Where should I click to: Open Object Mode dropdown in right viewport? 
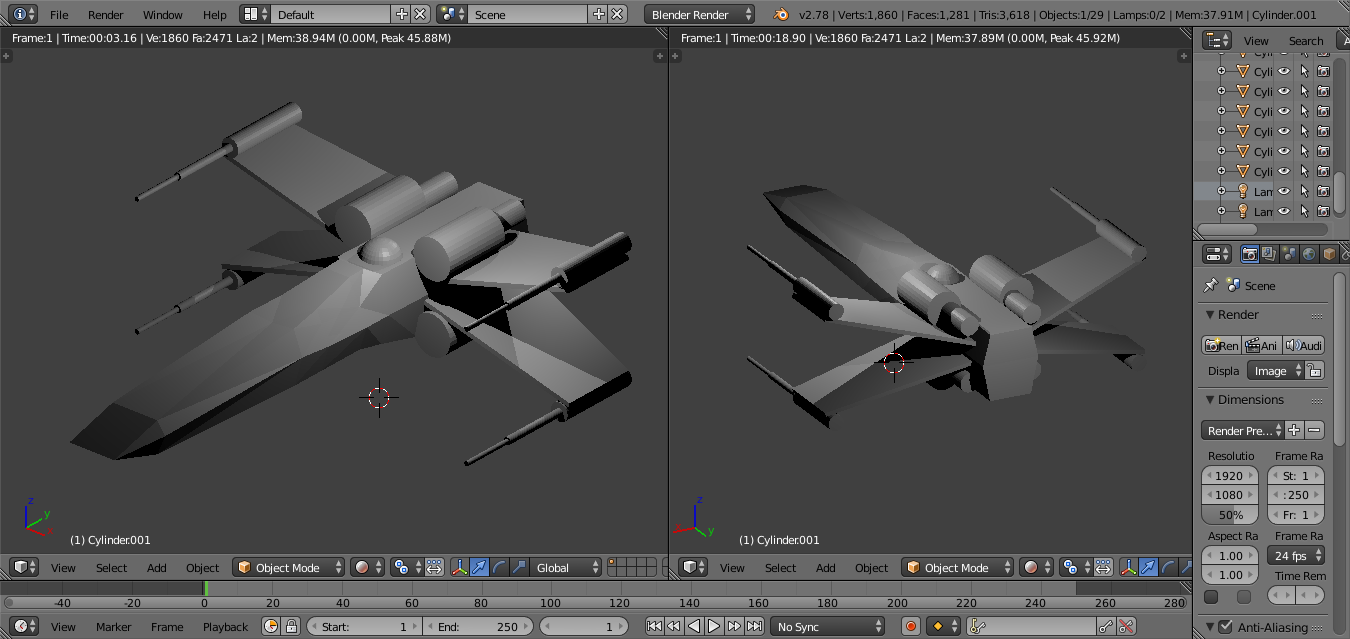pyautogui.click(x=958, y=567)
